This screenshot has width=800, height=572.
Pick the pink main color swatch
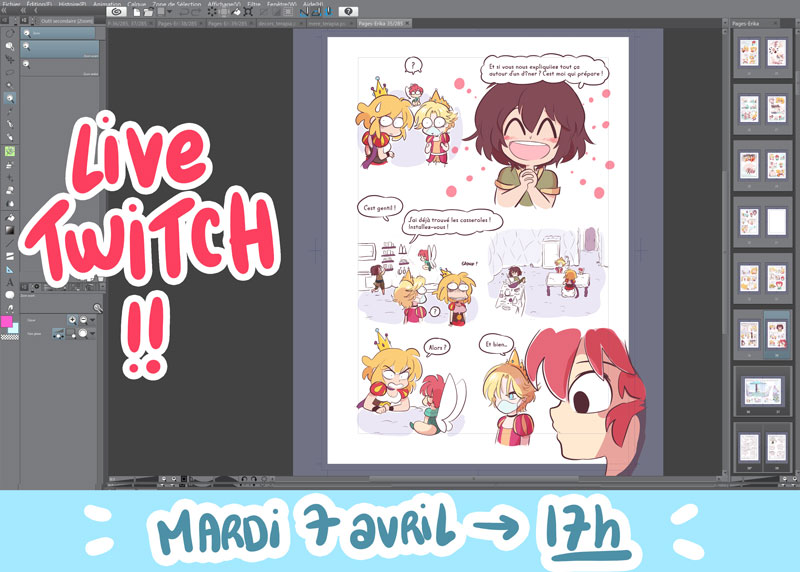coord(6,321)
